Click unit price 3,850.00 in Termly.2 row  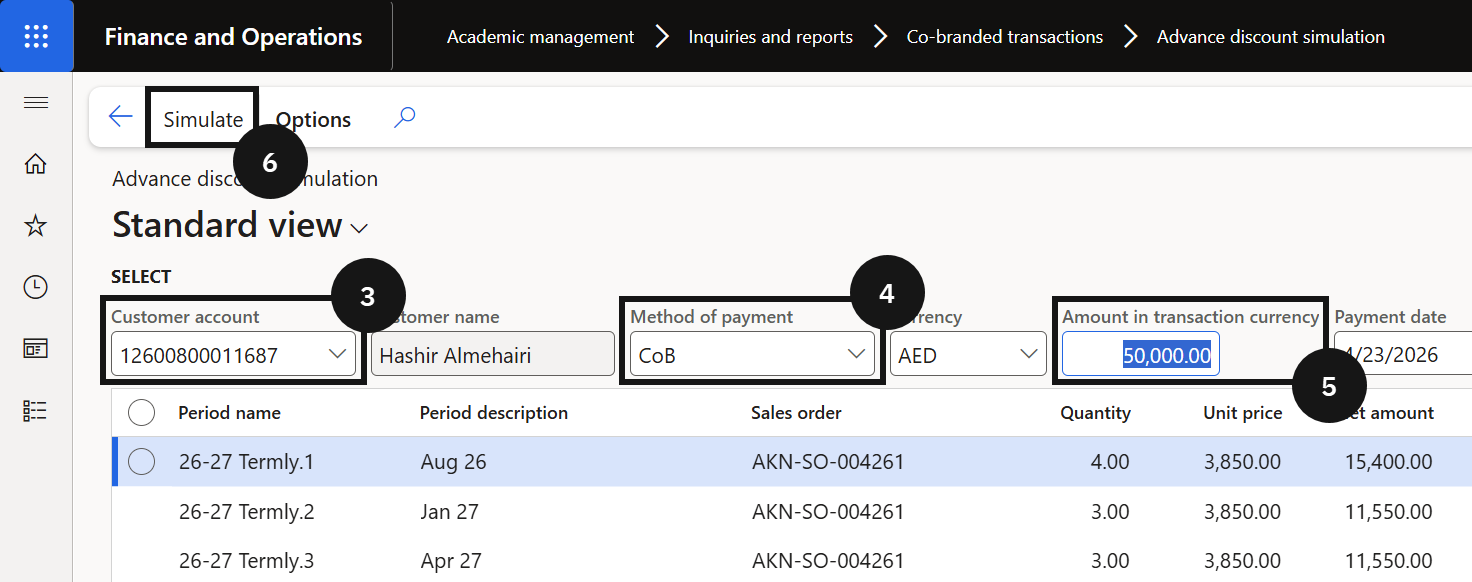(x=1242, y=512)
